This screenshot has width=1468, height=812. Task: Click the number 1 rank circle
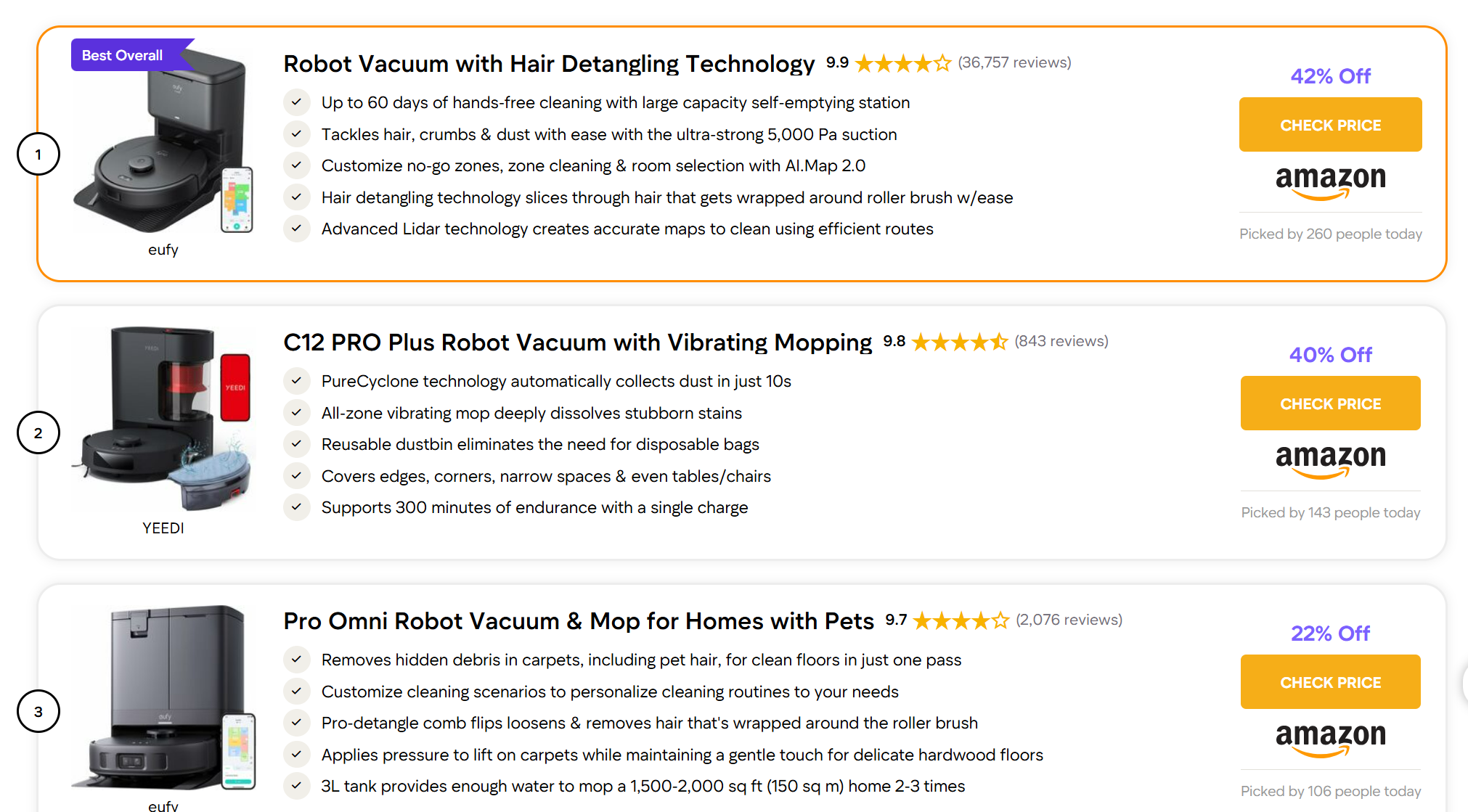coord(38,154)
